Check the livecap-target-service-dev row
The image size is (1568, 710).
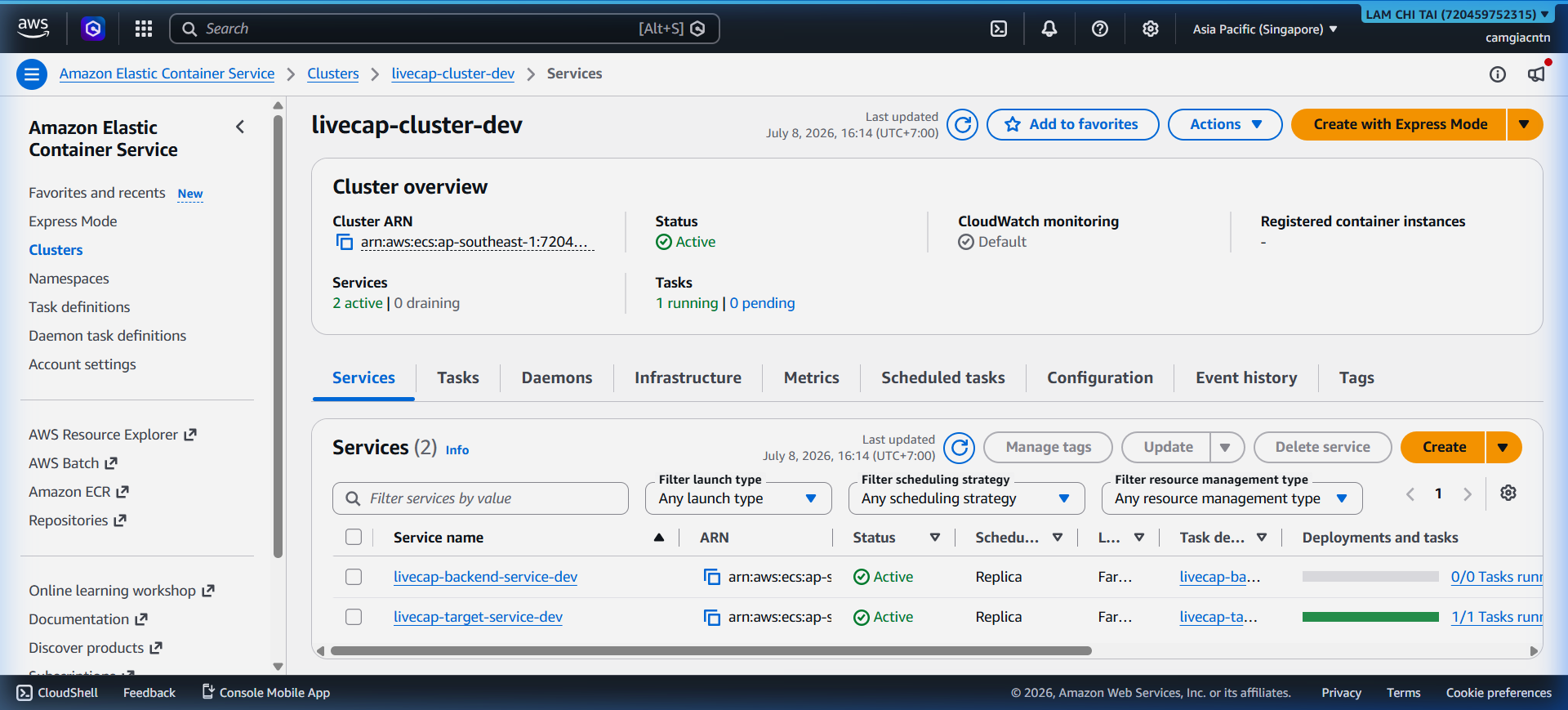pyautogui.click(x=354, y=617)
